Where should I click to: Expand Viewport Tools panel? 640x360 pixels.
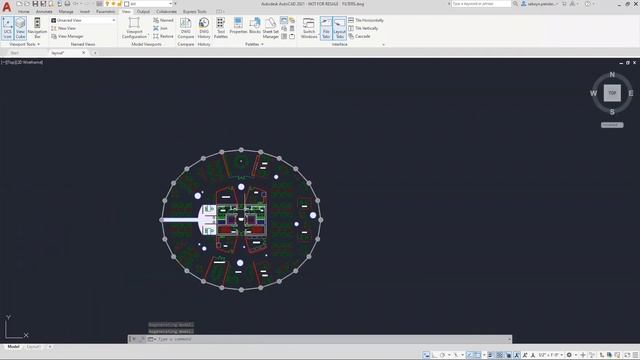tap(24, 44)
